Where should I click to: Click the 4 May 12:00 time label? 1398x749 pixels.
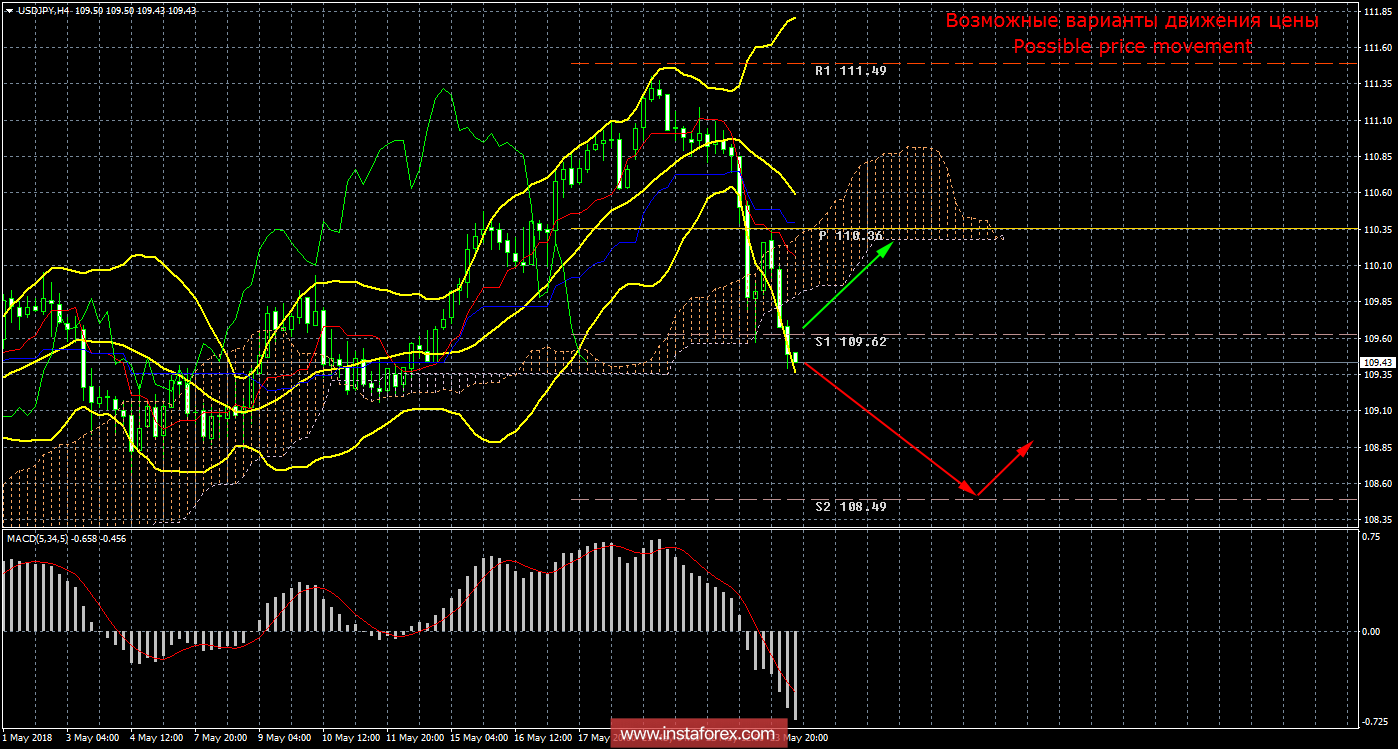click(x=157, y=737)
